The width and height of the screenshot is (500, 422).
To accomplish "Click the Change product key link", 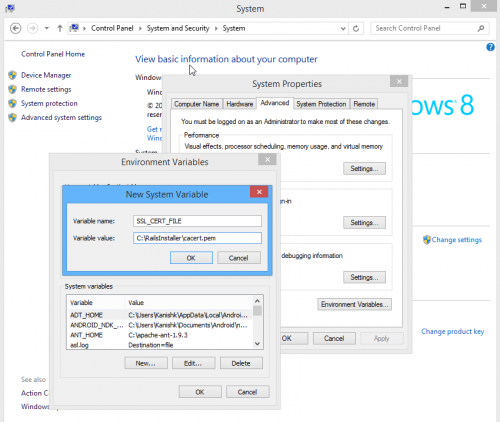I will (452, 331).
